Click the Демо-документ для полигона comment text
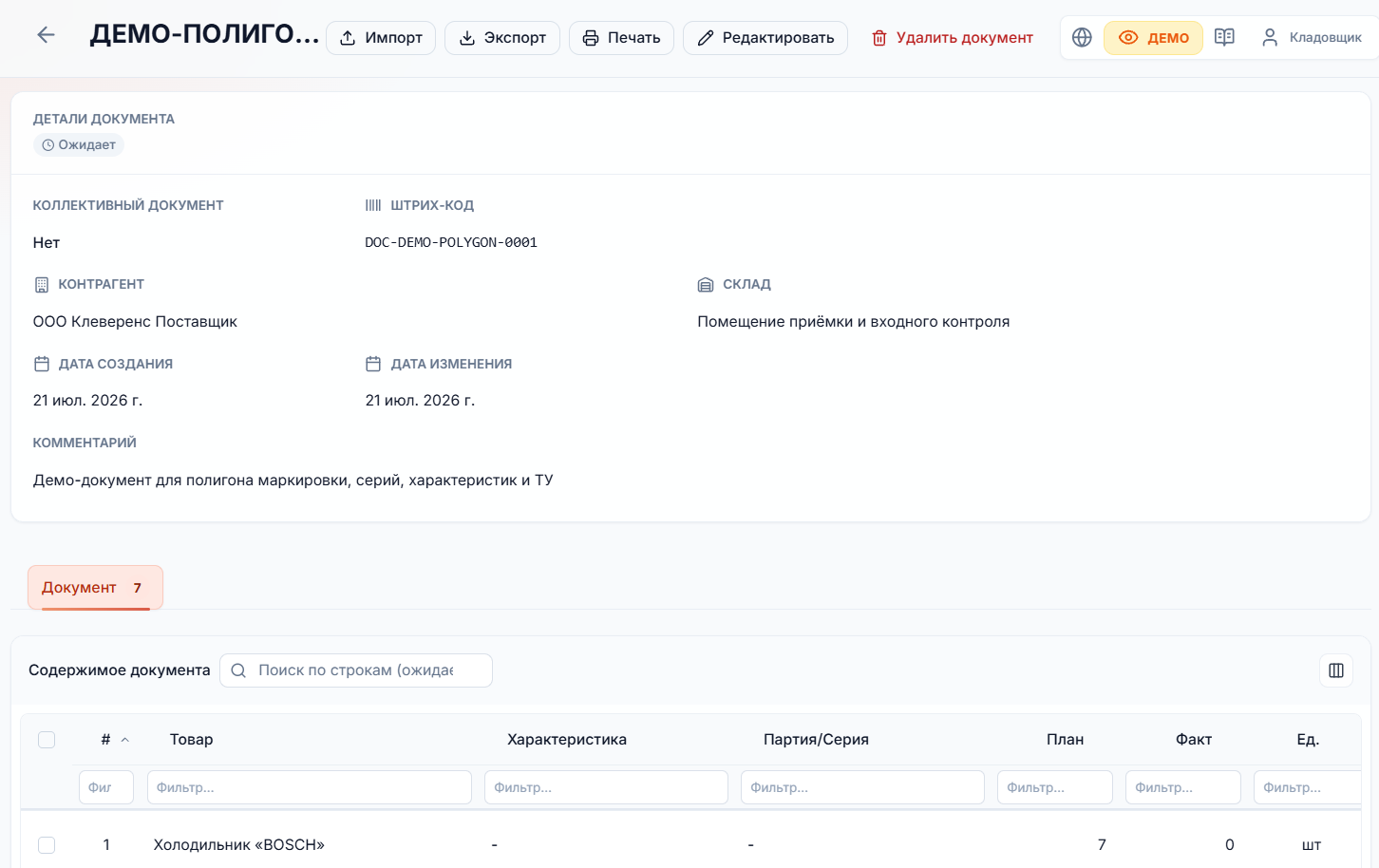The image size is (1379, 868). 293,481
